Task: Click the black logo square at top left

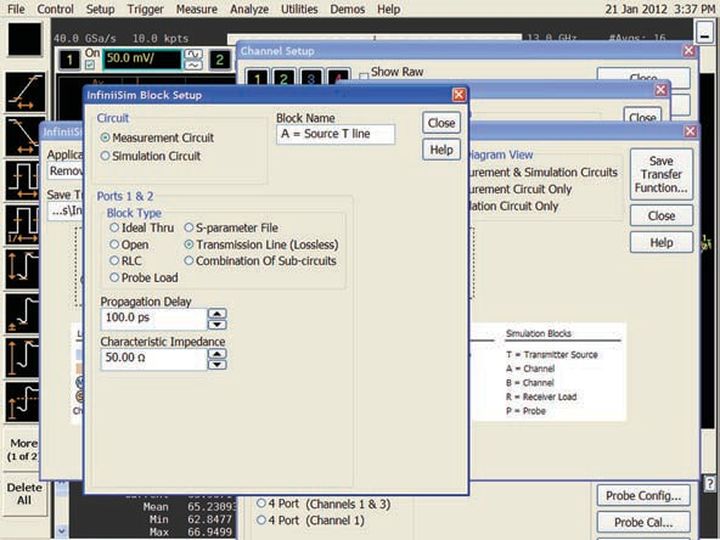Action: coord(25,39)
